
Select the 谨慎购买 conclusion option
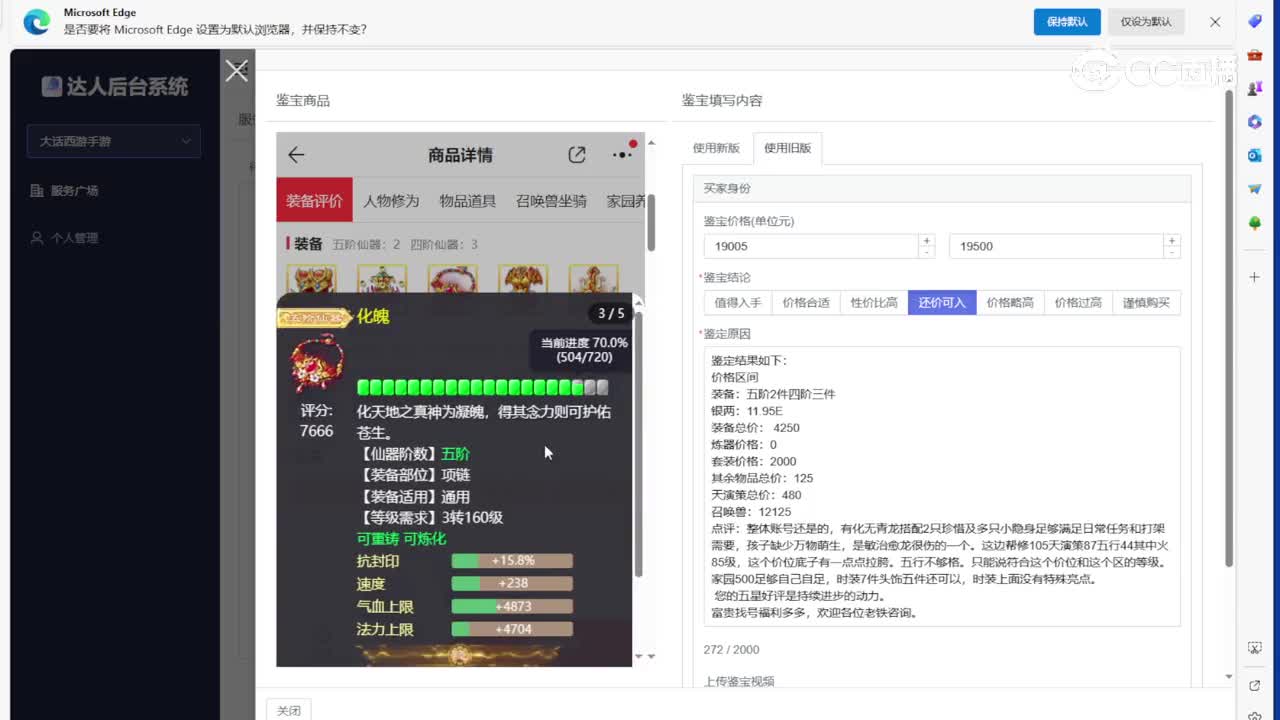1146,302
